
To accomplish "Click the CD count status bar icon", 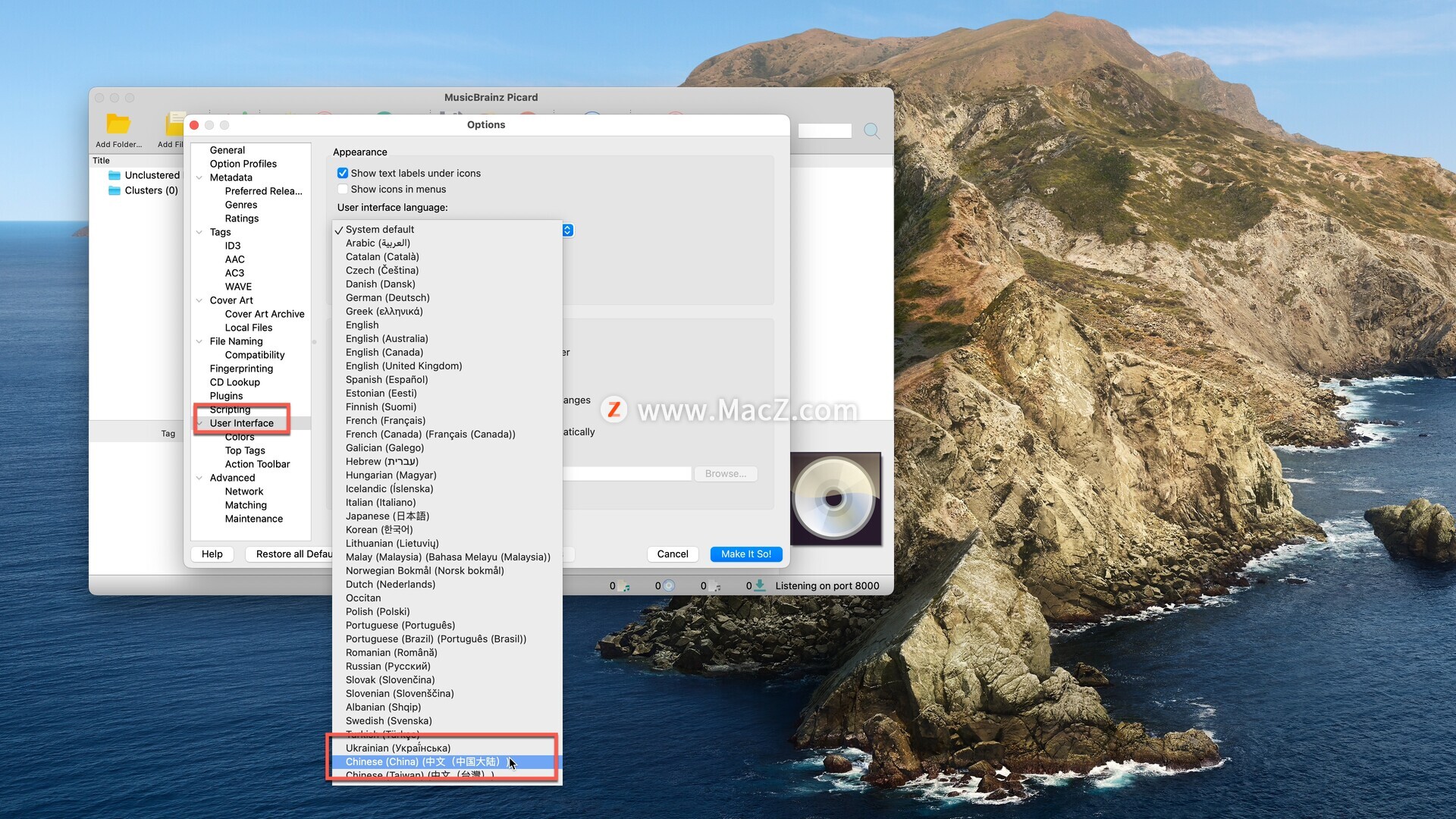I will coord(669,585).
